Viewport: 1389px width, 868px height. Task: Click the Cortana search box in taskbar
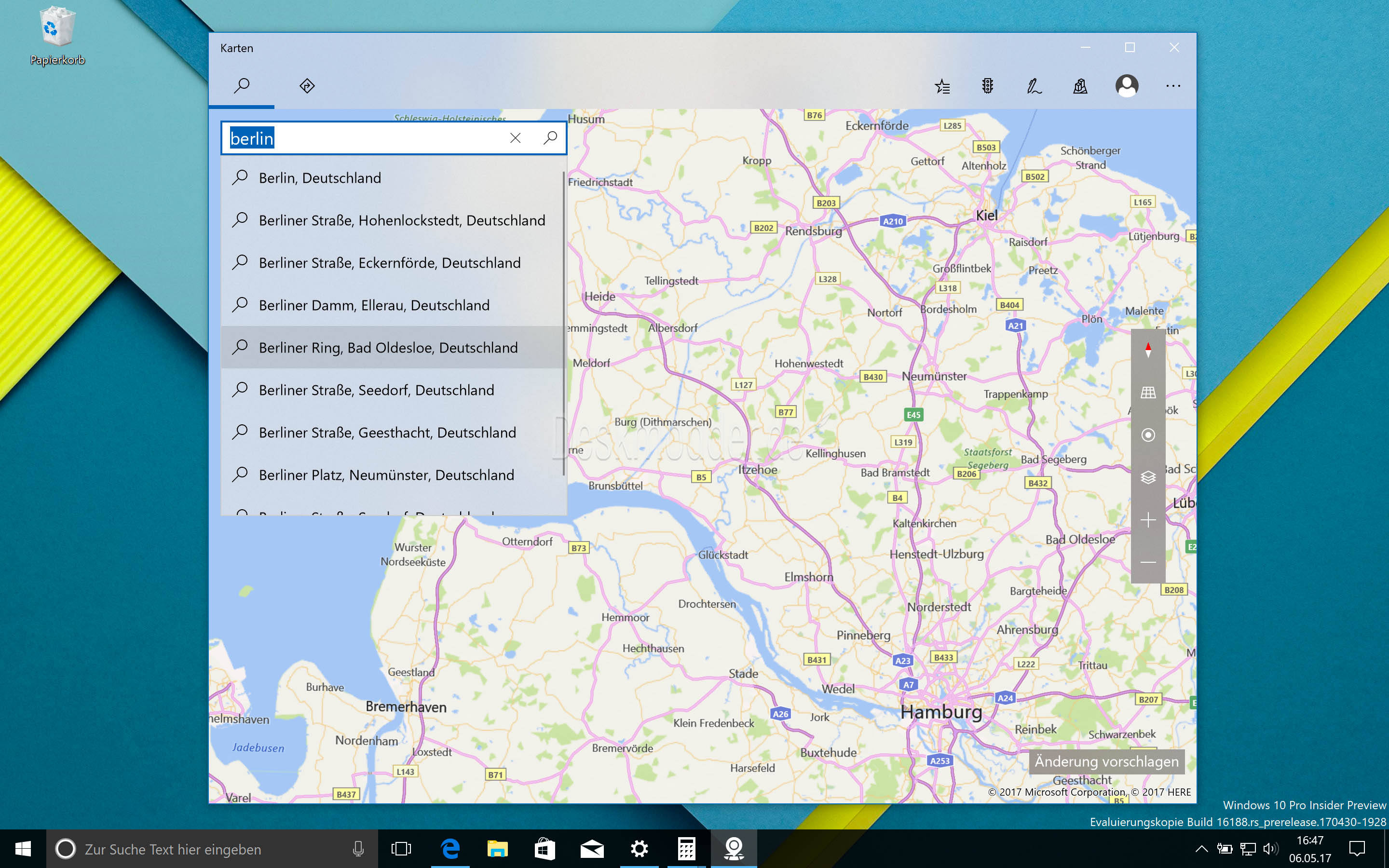(212, 849)
